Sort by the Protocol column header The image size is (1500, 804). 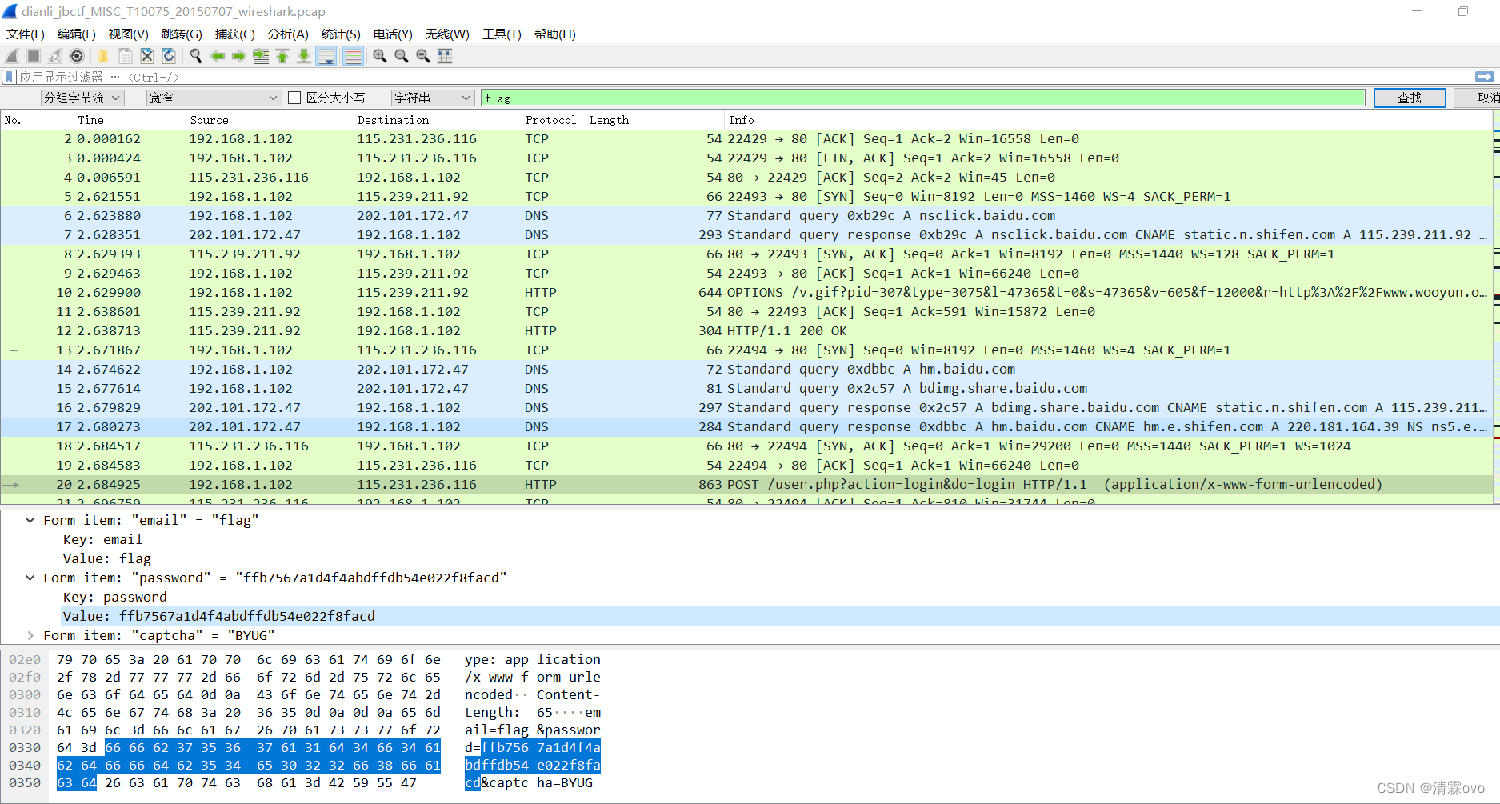click(550, 120)
